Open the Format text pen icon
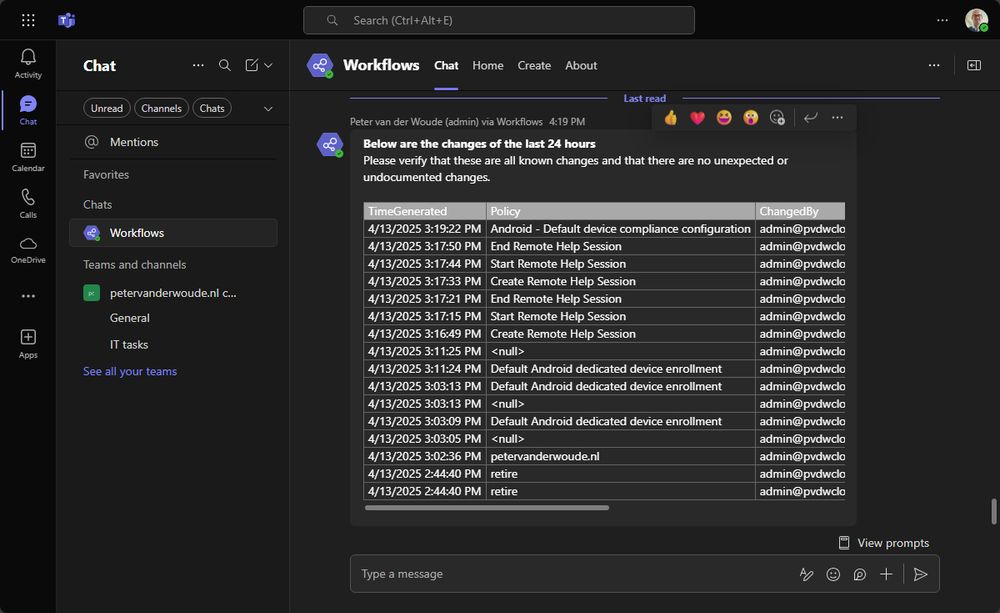Screen dimensions: 1000x613 tap(807, 574)
